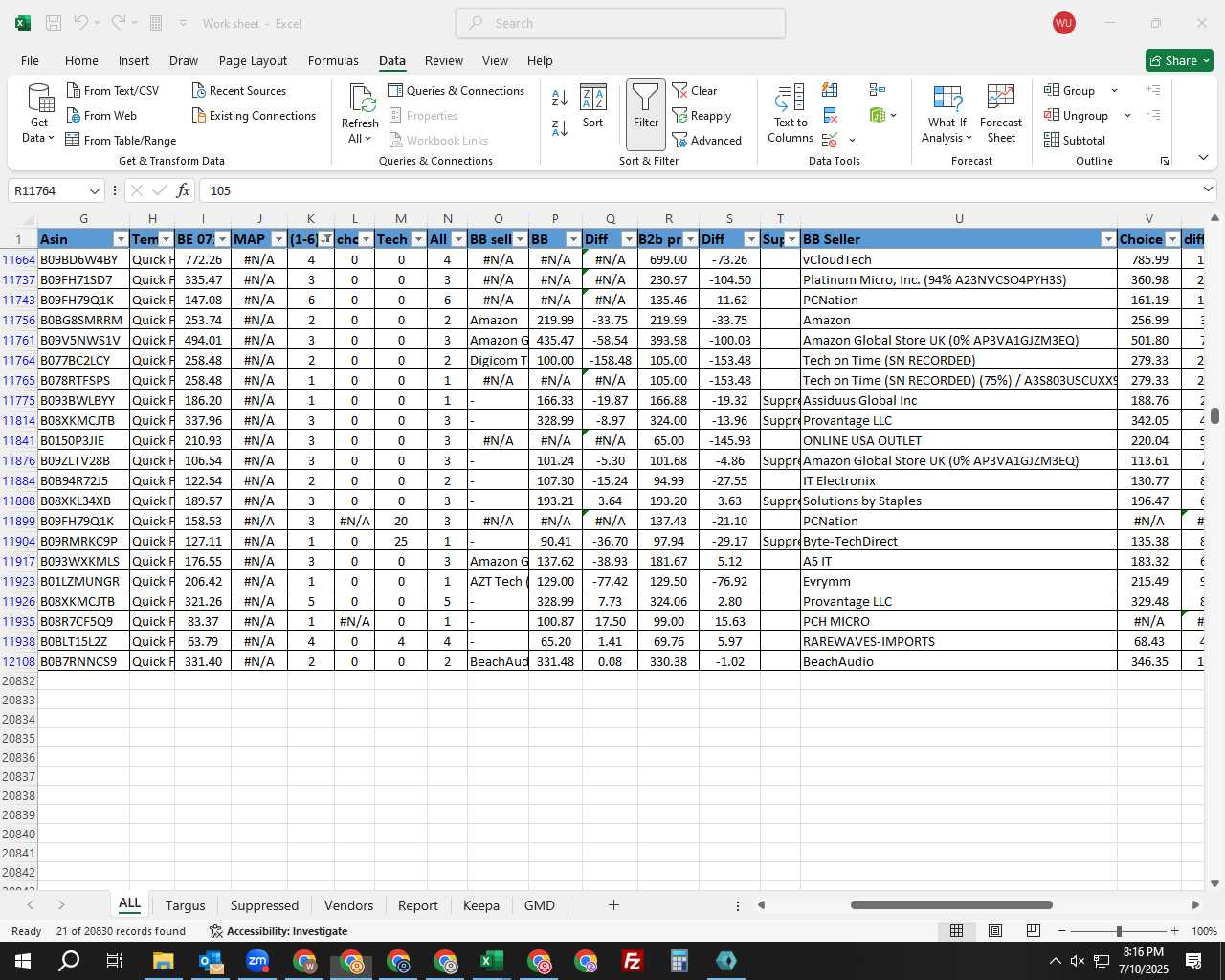Viewport: 1225px width, 980px height.
Task: Add a new sheet
Action: (x=613, y=904)
